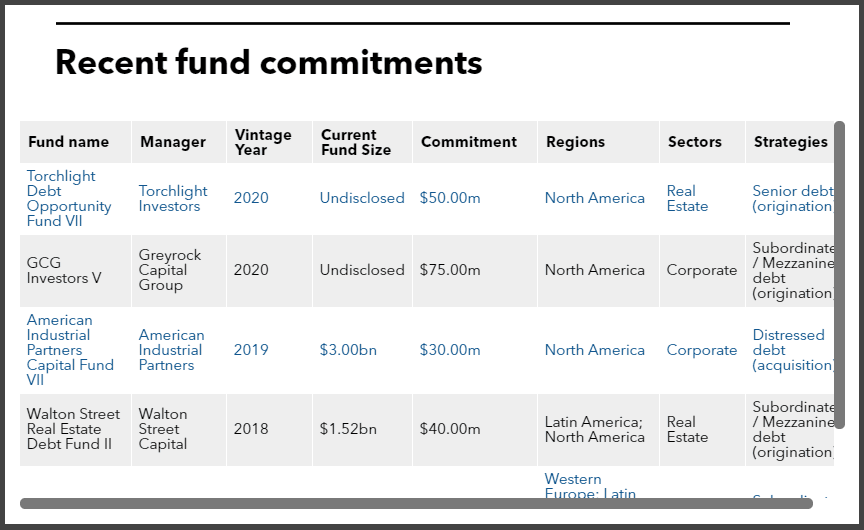Screen dimensions: 864x530
Task: Click the Distressed debt (acquisition) strategy
Action: tap(793, 350)
